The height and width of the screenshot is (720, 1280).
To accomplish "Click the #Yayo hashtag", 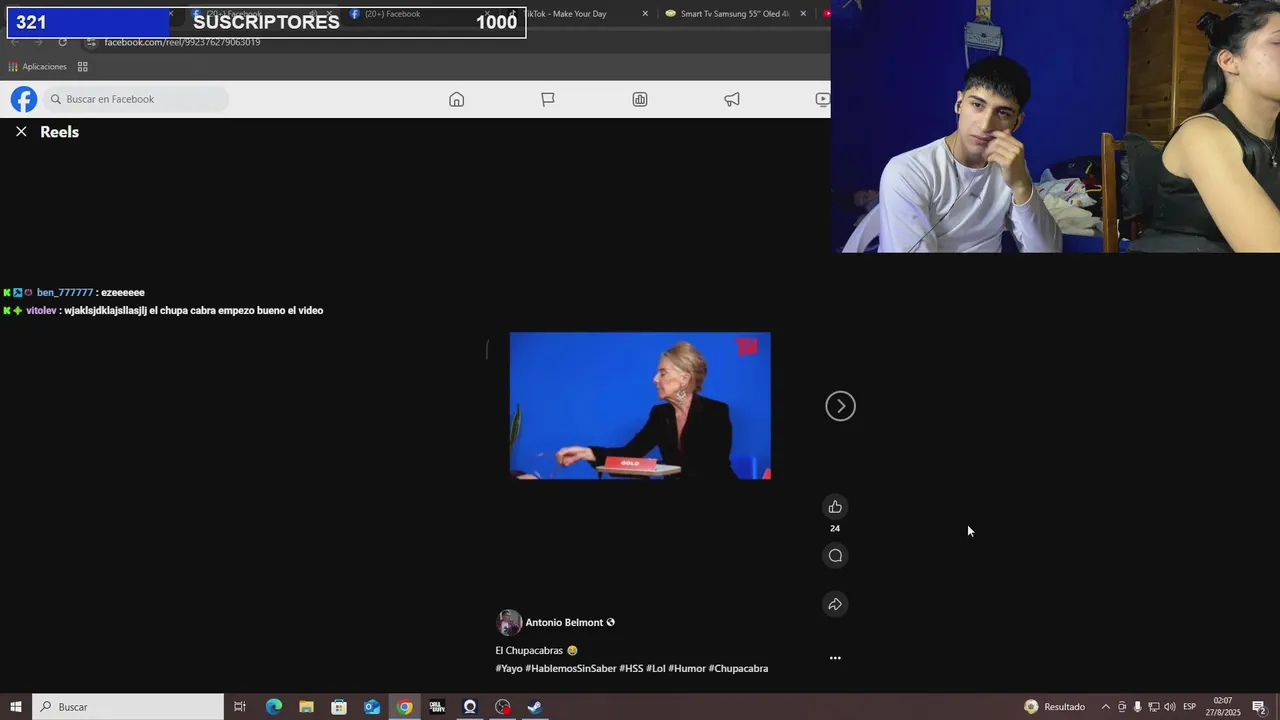I will click(x=509, y=668).
